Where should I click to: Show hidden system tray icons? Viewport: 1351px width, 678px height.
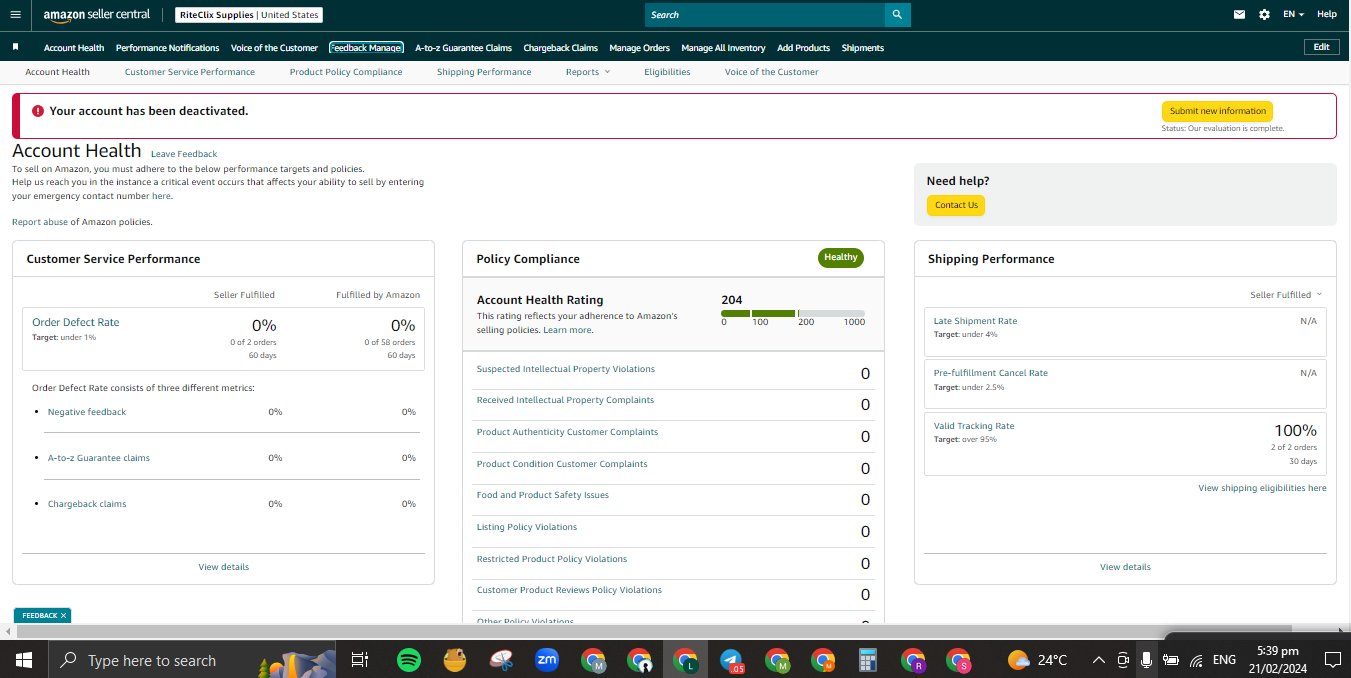(x=1099, y=660)
